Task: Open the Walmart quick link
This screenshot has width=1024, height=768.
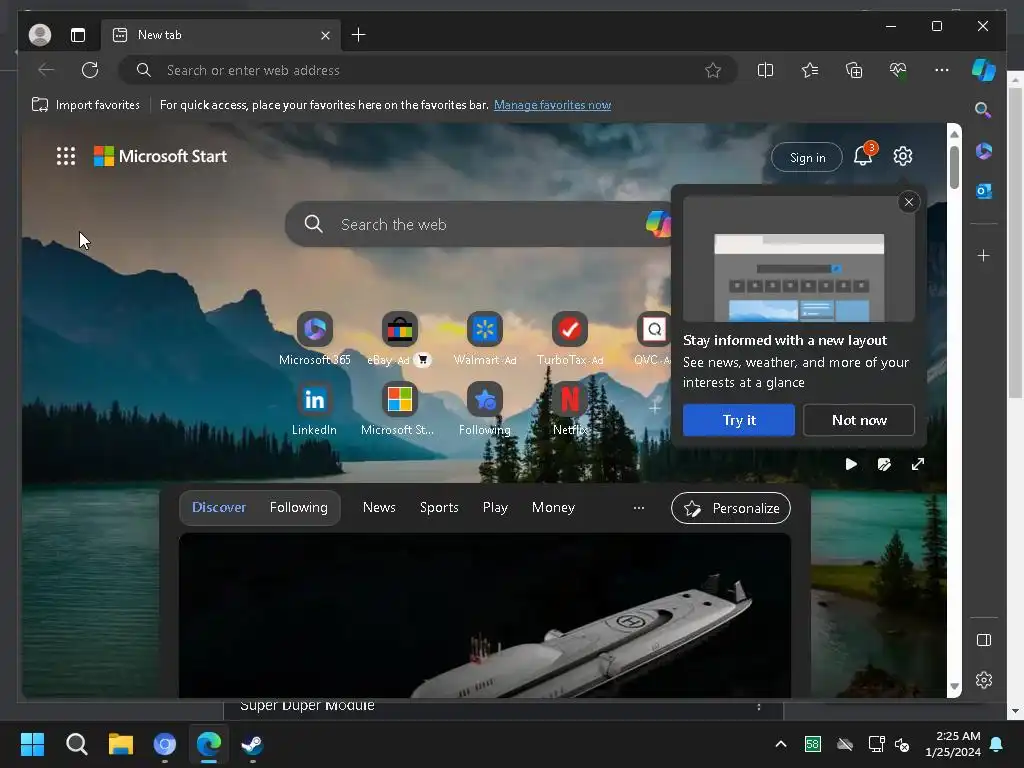Action: coord(485,339)
